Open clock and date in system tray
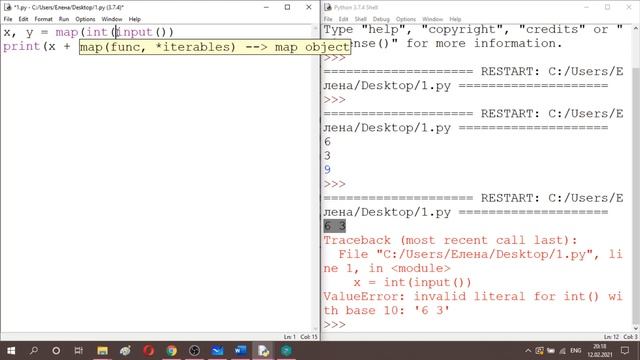This screenshot has width=640, height=360. (600, 351)
